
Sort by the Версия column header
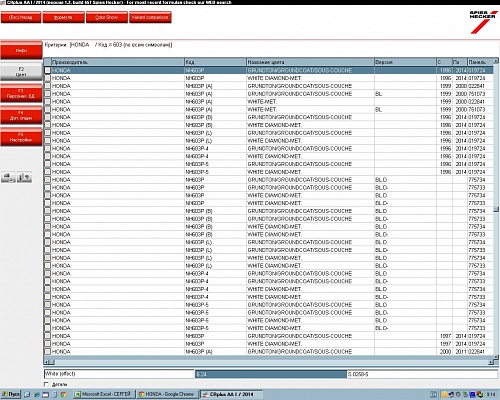tap(405, 62)
